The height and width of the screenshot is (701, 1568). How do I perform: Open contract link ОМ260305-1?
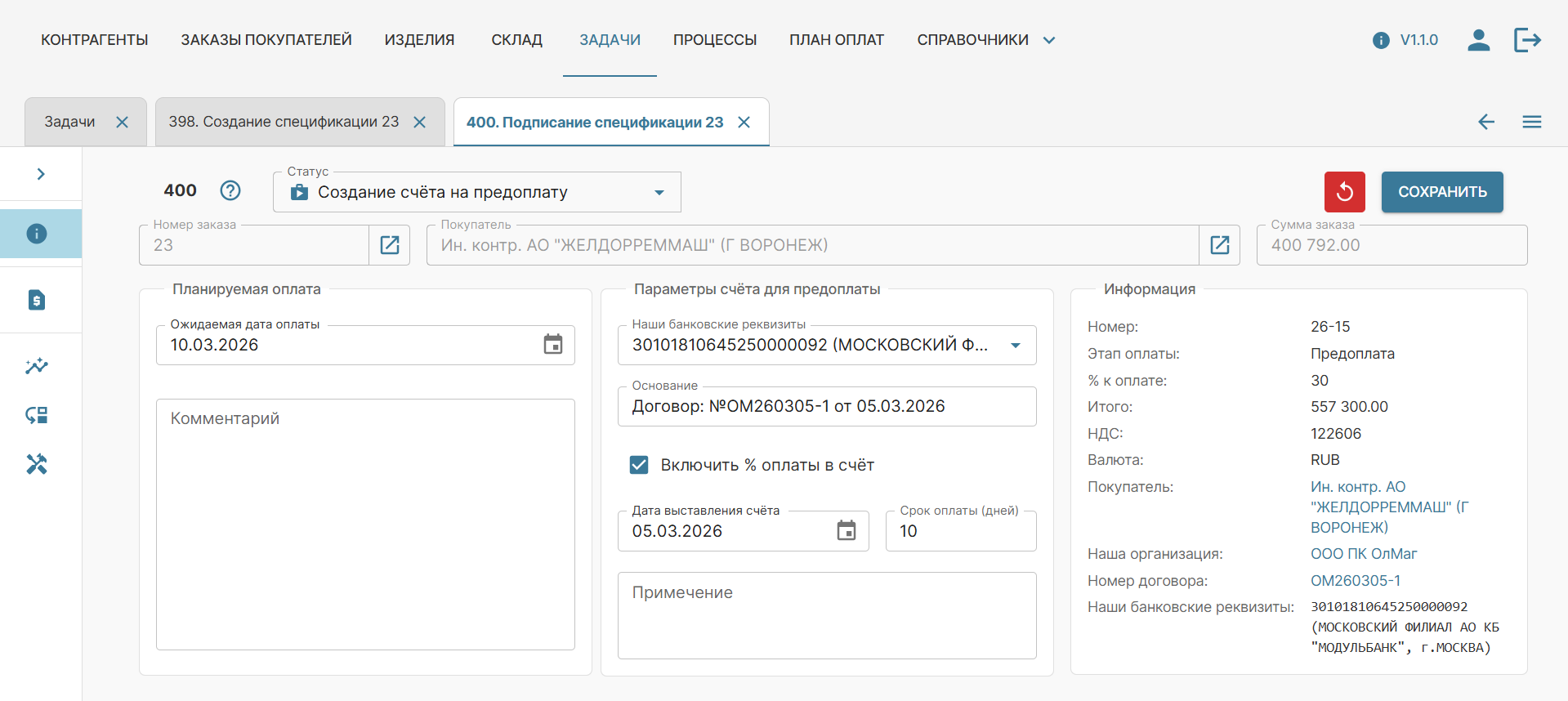tap(1355, 581)
